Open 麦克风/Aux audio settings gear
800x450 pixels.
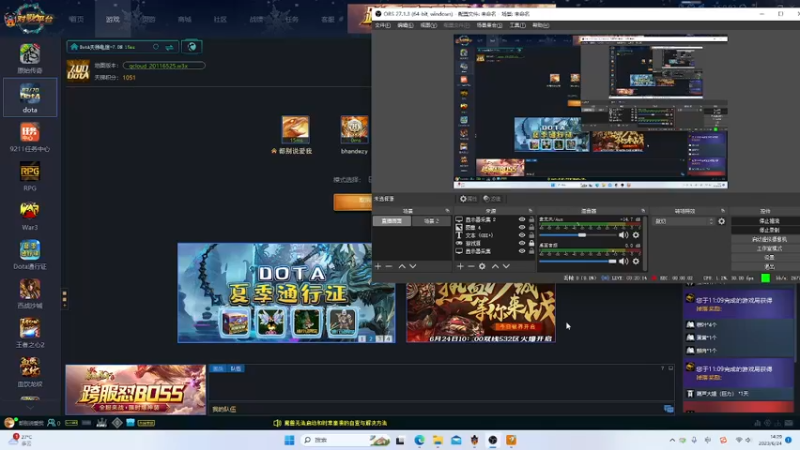click(636, 235)
